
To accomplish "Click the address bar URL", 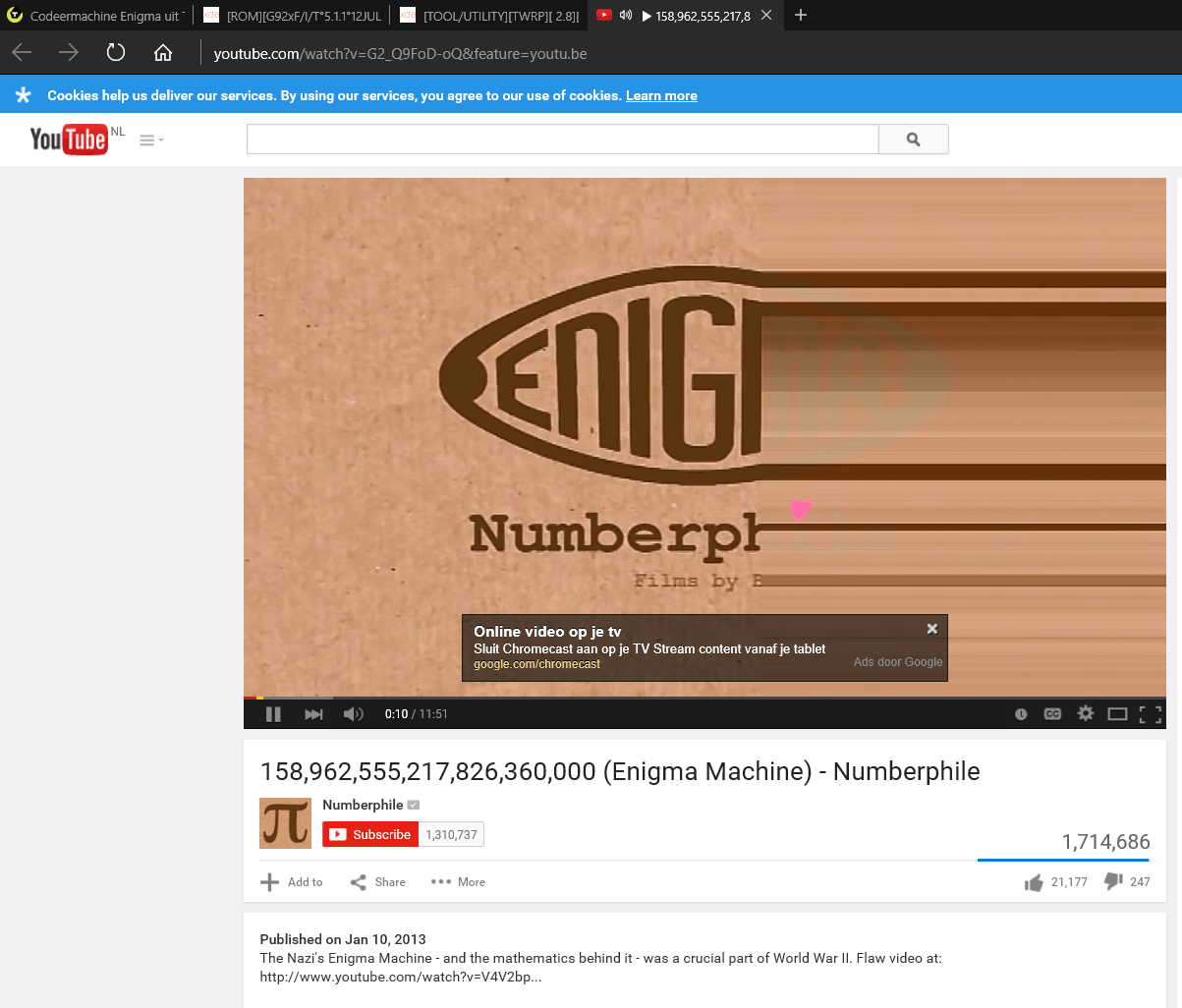I will point(400,54).
